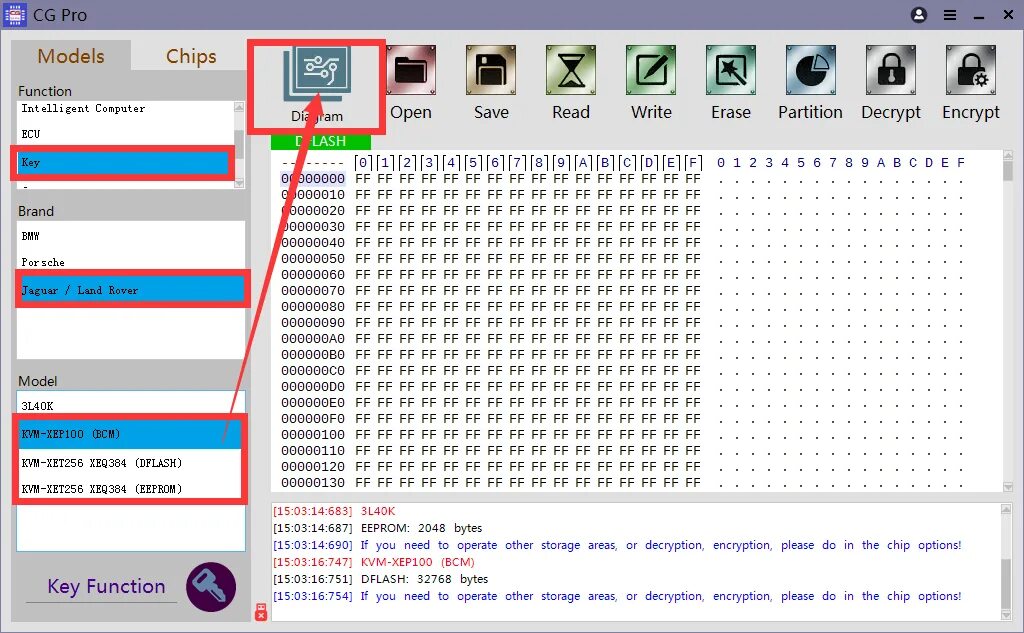Click the [8] column header
The image size is (1024, 633).
[539, 162]
